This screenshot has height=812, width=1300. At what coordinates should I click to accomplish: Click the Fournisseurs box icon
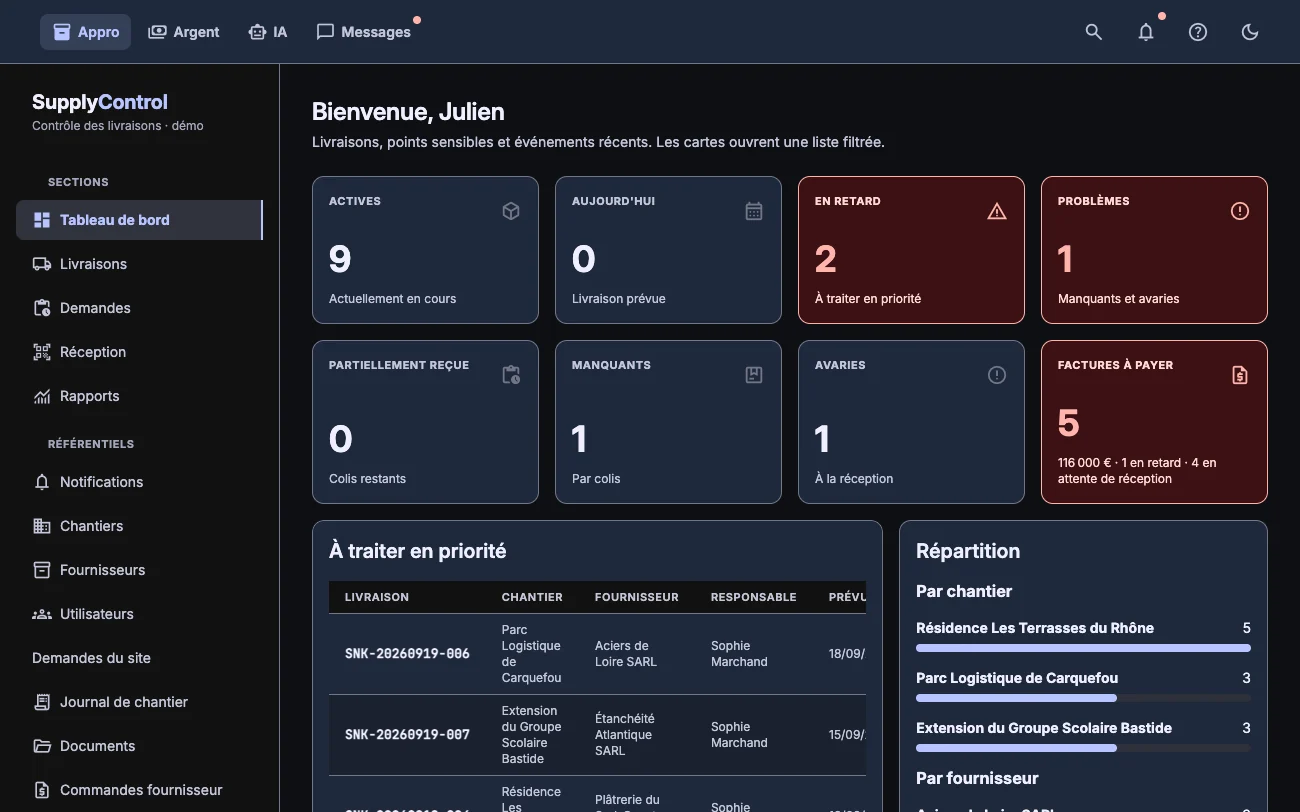[42, 570]
